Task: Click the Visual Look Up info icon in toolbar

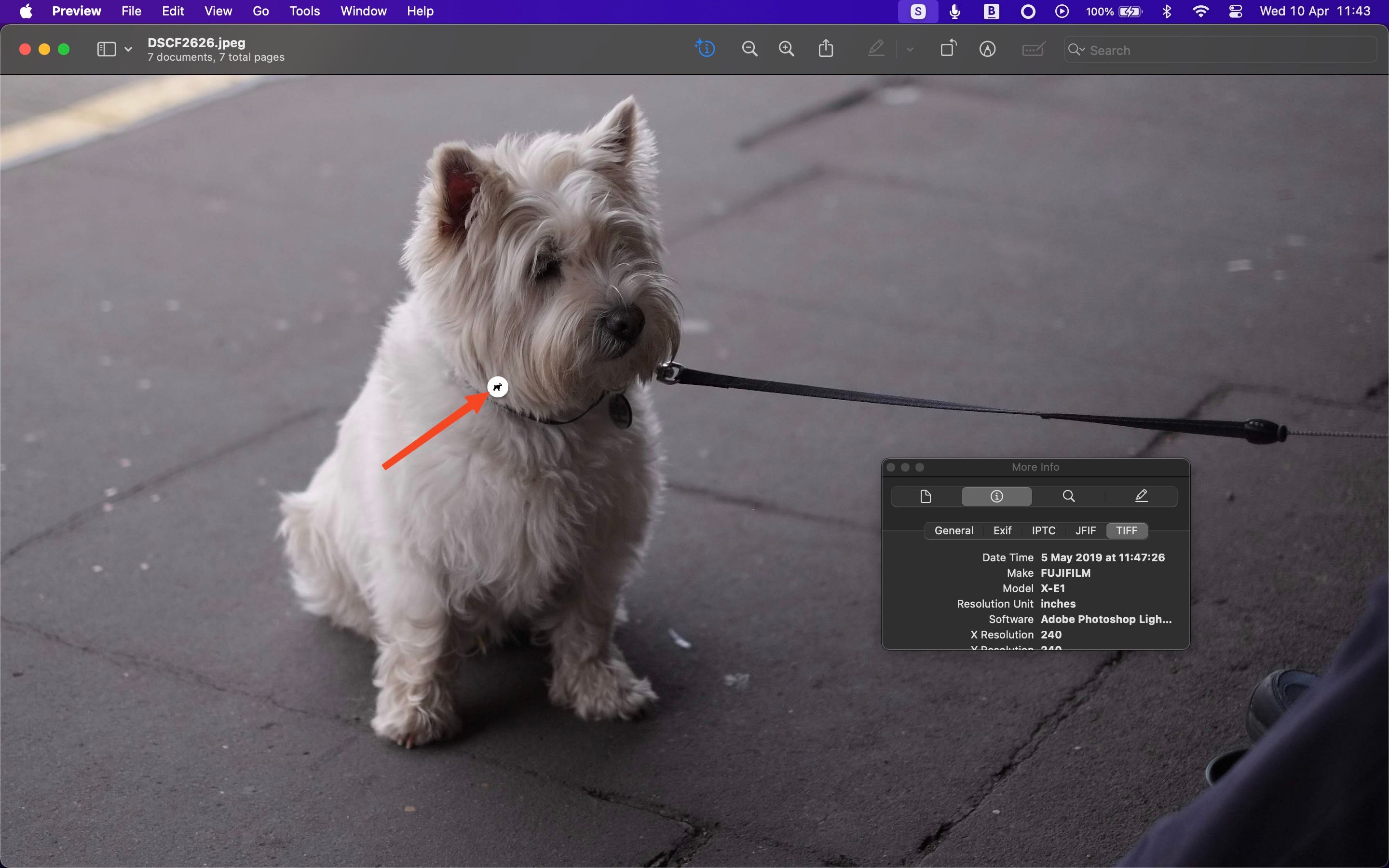Action: (705, 49)
